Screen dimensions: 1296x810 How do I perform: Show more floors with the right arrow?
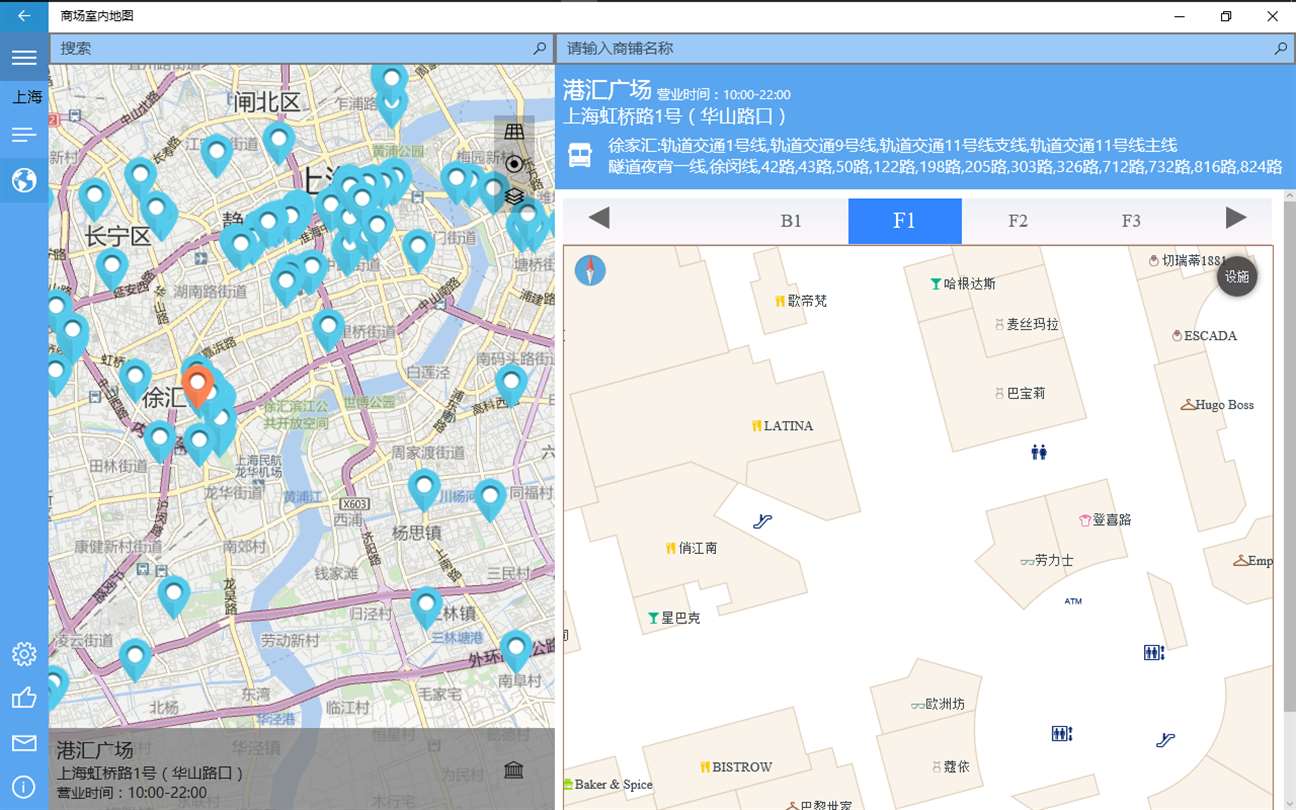[1236, 218]
